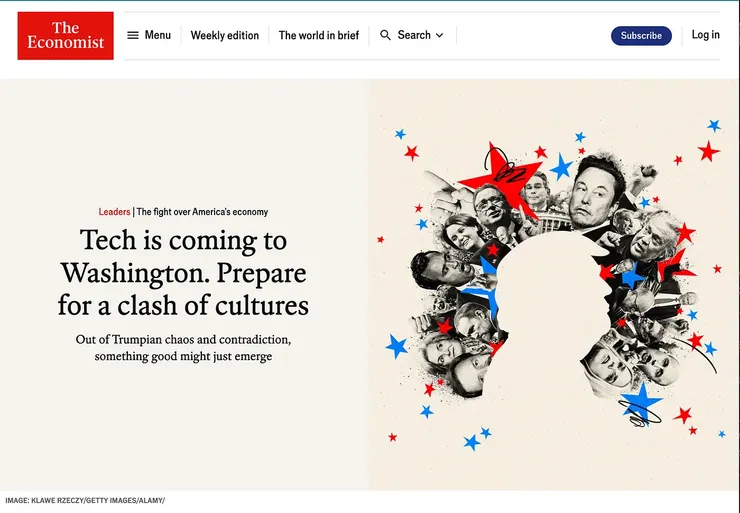Open the Weekly edition section
Screen dimensions: 740x513
coord(225,35)
